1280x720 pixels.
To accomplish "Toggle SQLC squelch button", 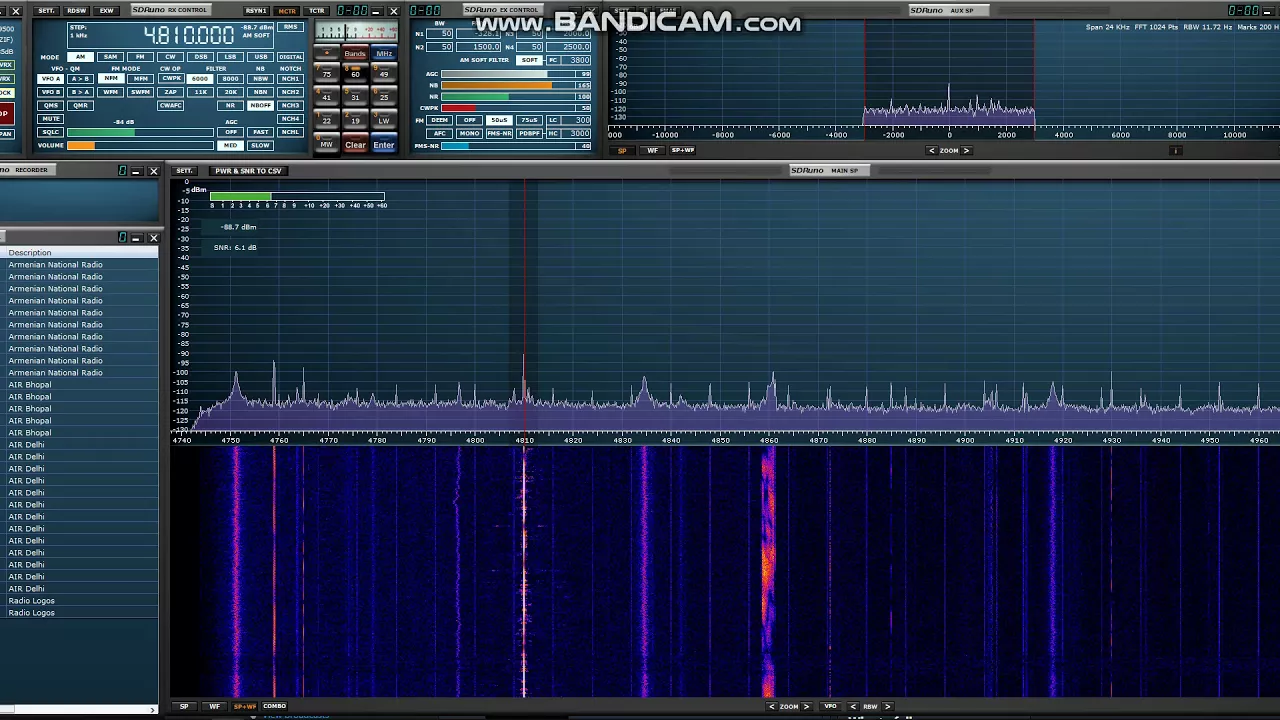I will click(50, 132).
